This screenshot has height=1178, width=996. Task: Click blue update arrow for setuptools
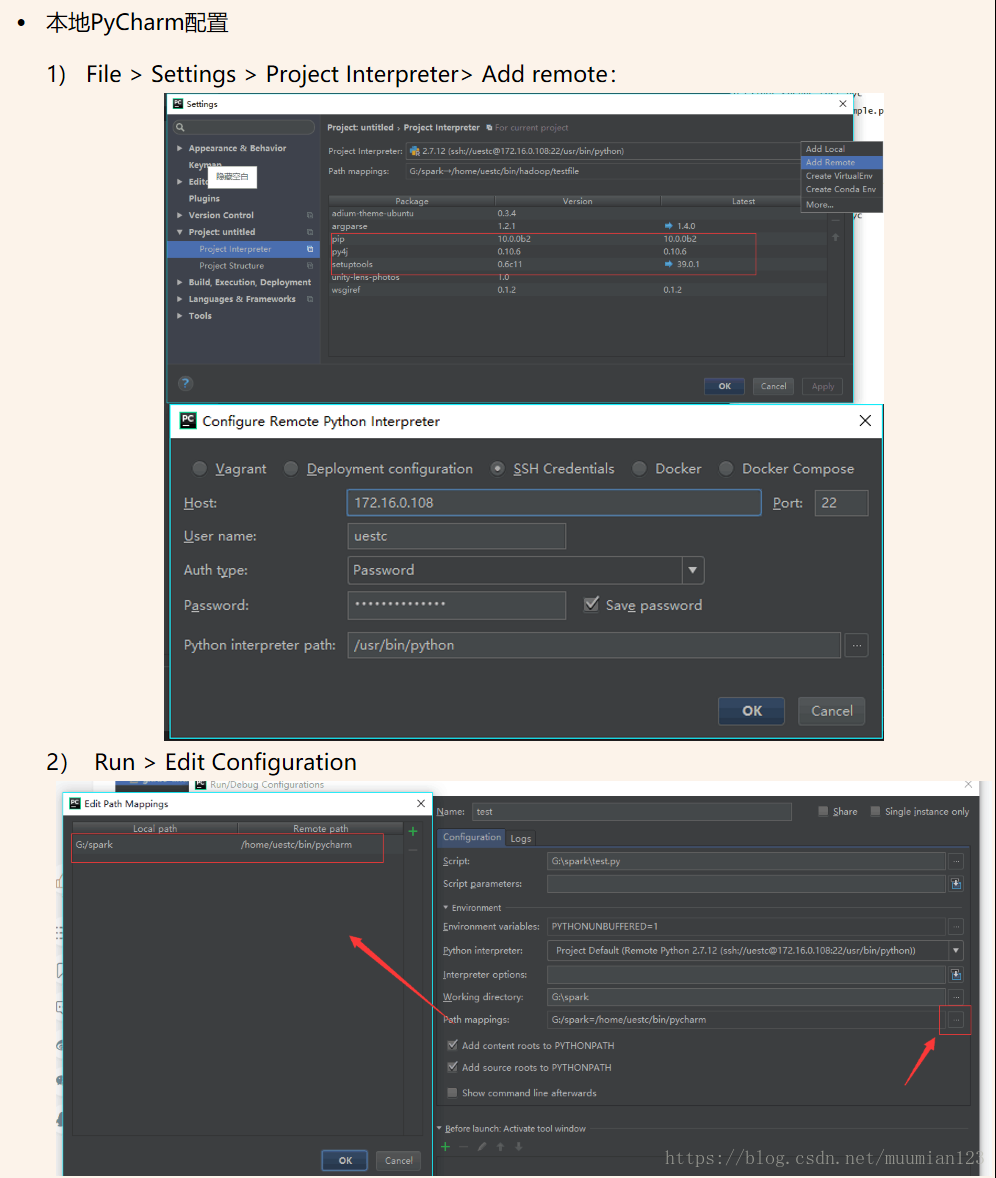point(669,264)
